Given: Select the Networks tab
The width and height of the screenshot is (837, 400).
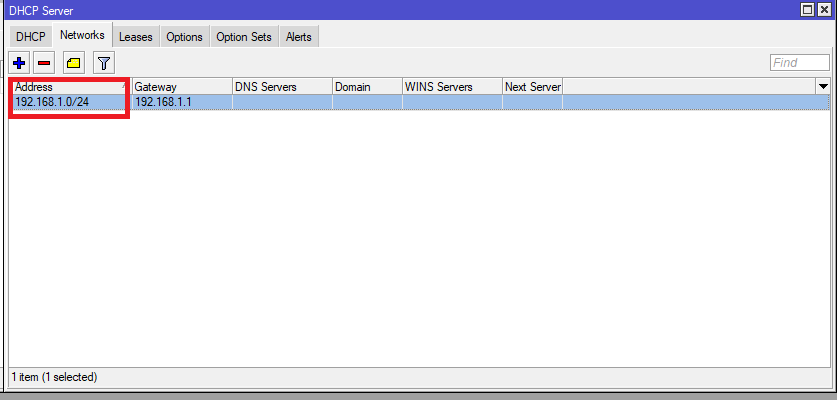Looking at the screenshot, I should click(x=82, y=35).
